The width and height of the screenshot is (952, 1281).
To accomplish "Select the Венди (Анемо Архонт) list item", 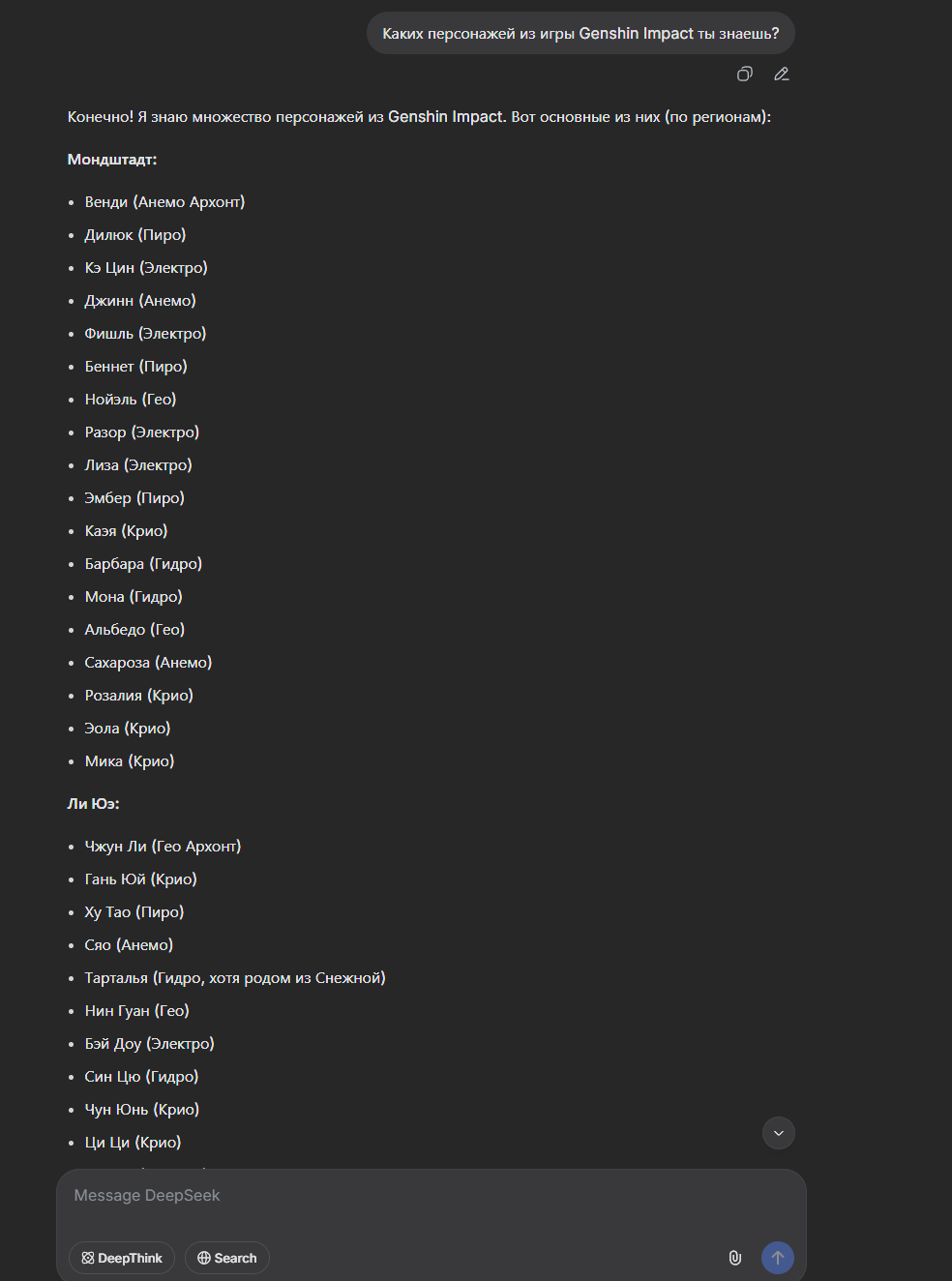I will pos(164,202).
